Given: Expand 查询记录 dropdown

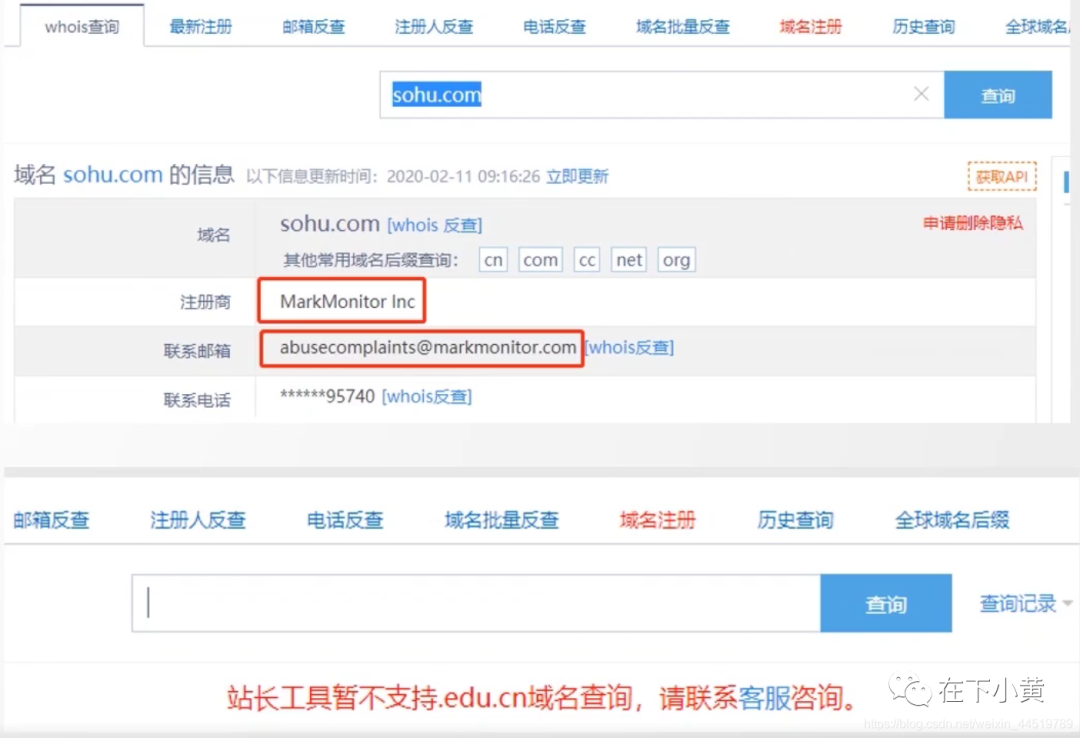Looking at the screenshot, I should [x=1026, y=604].
